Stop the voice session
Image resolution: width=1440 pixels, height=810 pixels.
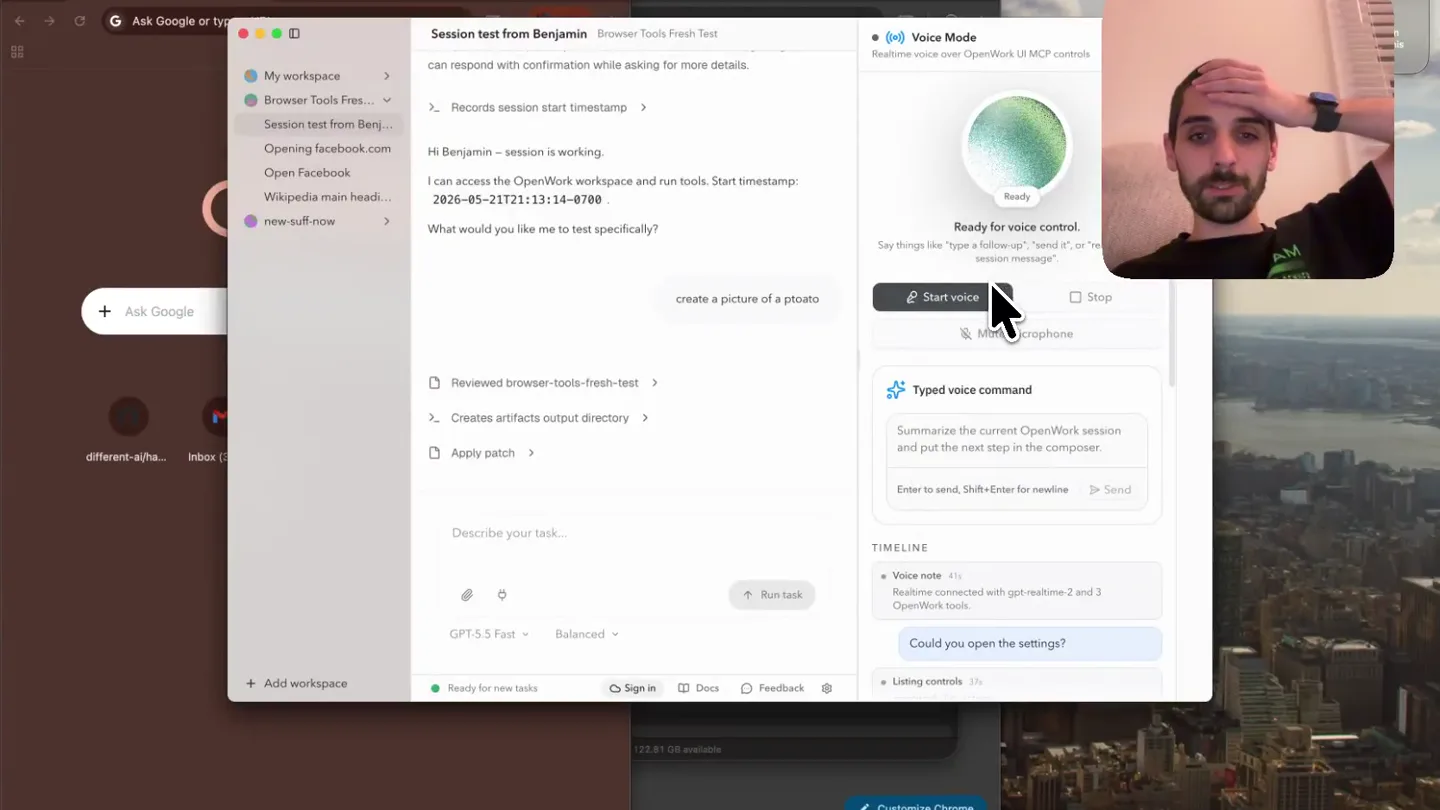[1090, 297]
